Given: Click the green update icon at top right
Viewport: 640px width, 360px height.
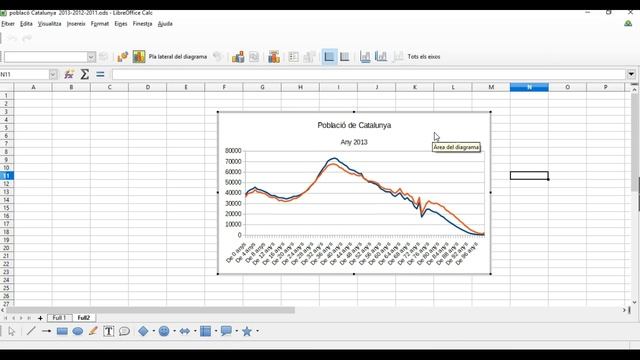Looking at the screenshot, I should coord(628,24).
